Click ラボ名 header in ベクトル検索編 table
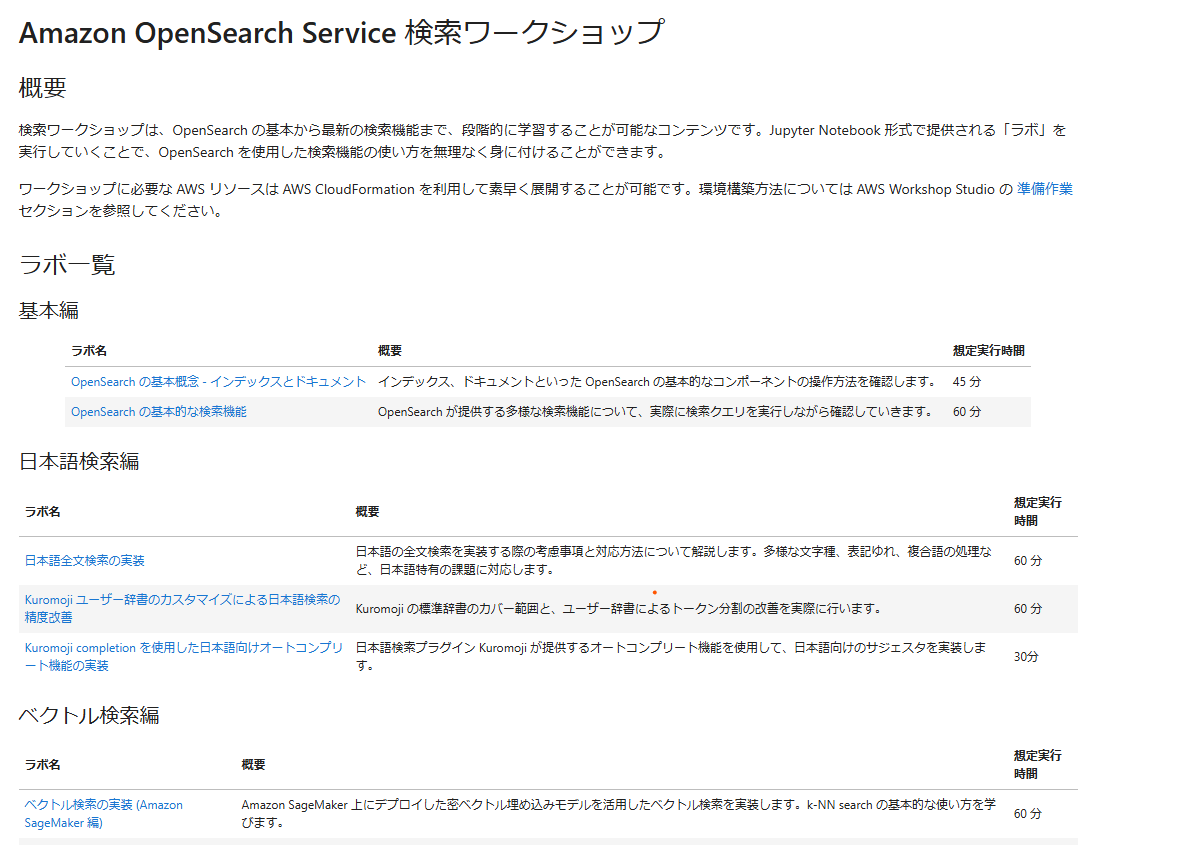This screenshot has width=1193, height=845. (x=43, y=764)
